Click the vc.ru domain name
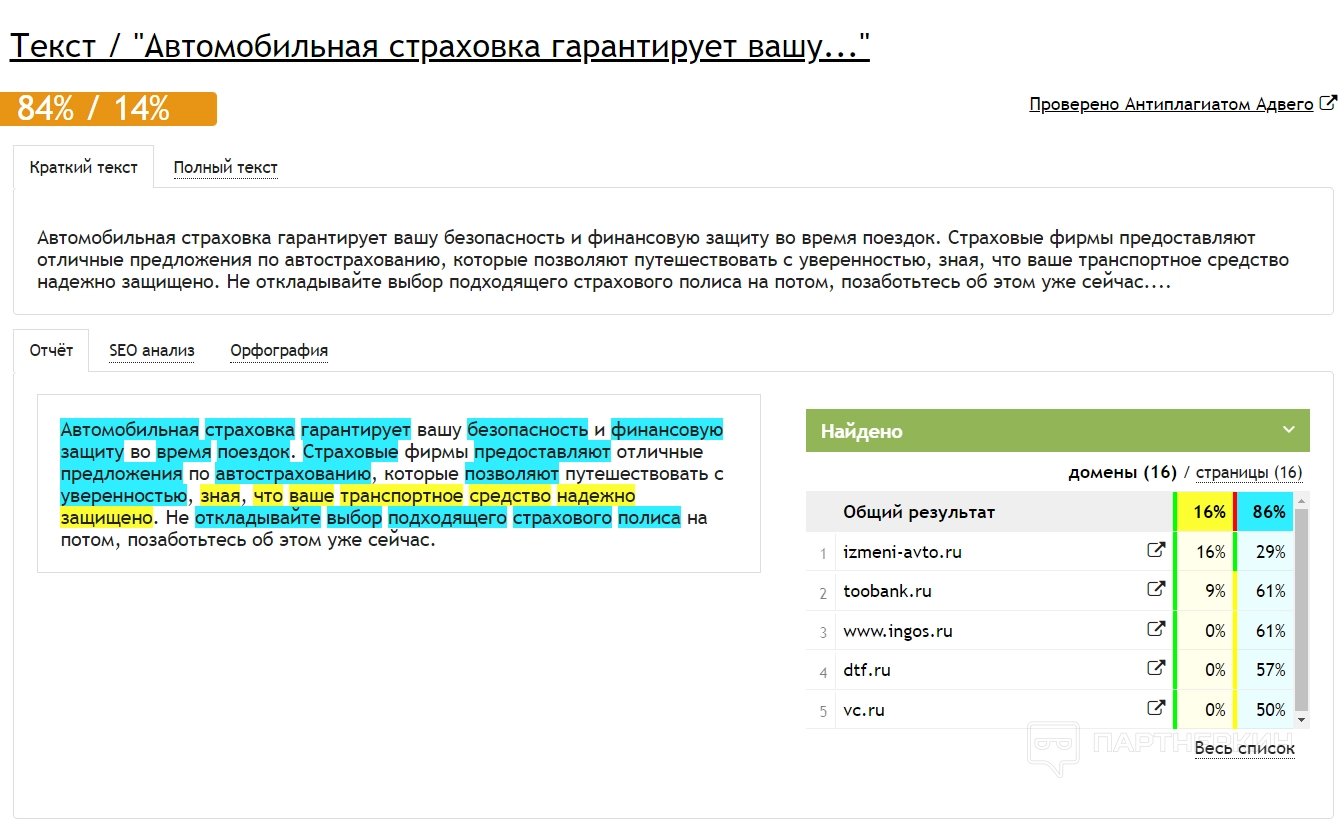 (x=864, y=710)
